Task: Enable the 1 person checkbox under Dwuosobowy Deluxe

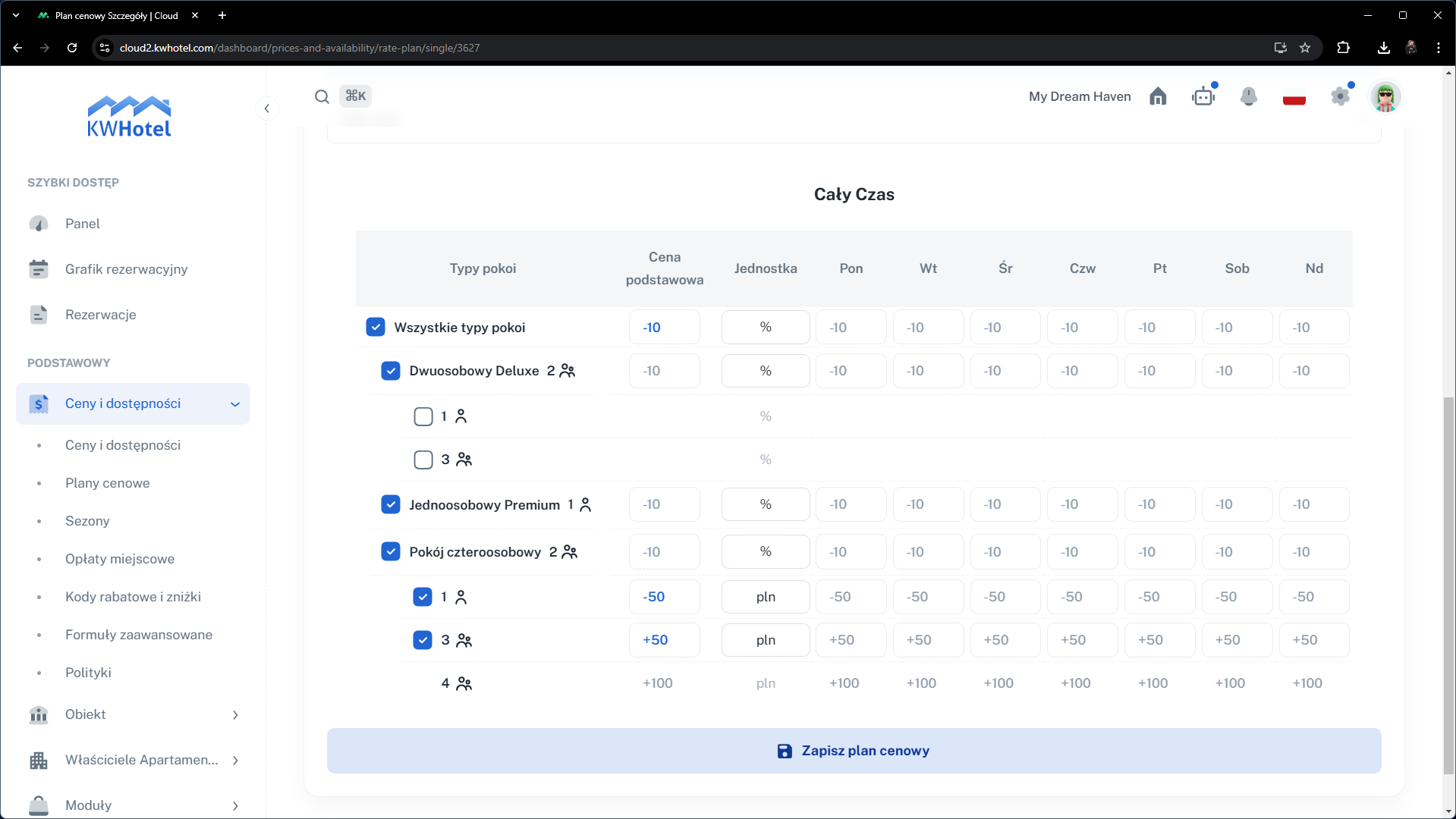Action: click(423, 416)
